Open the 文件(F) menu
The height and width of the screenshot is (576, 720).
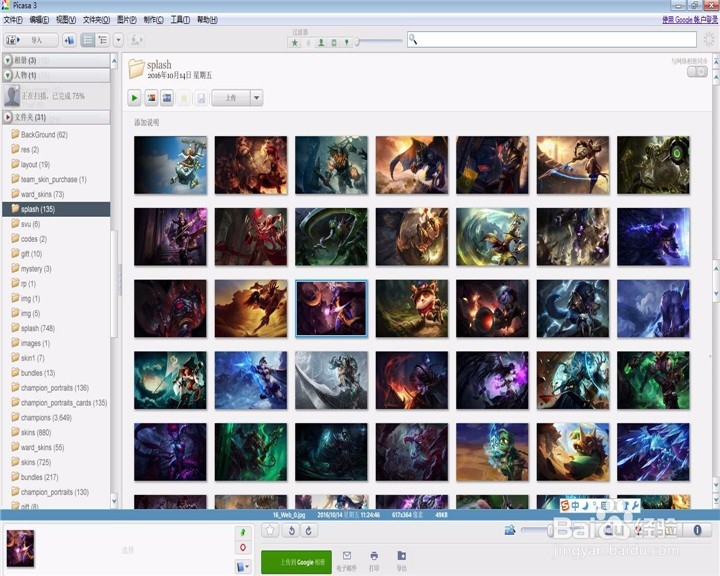click(13, 20)
